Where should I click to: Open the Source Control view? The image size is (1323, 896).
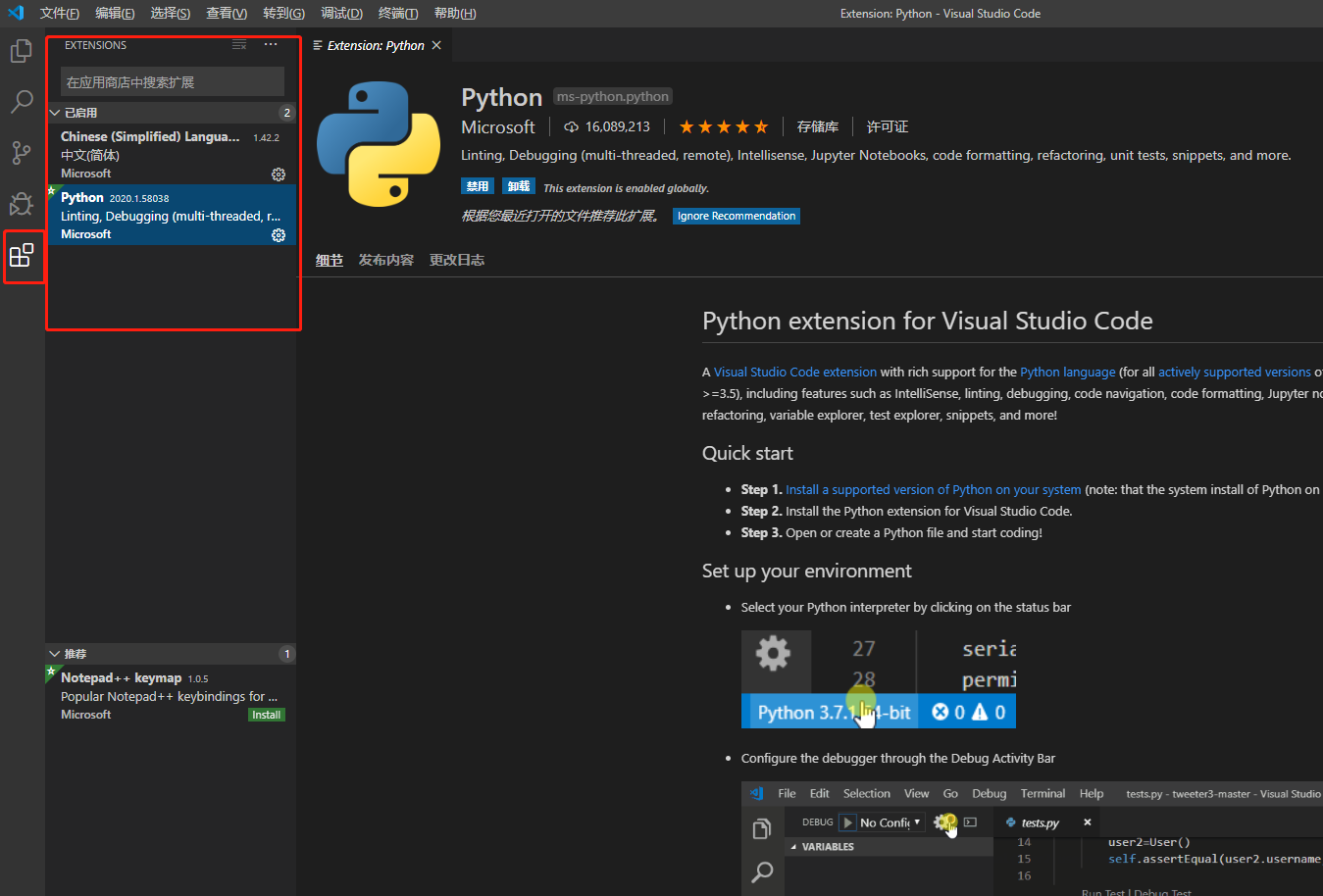coord(22,153)
